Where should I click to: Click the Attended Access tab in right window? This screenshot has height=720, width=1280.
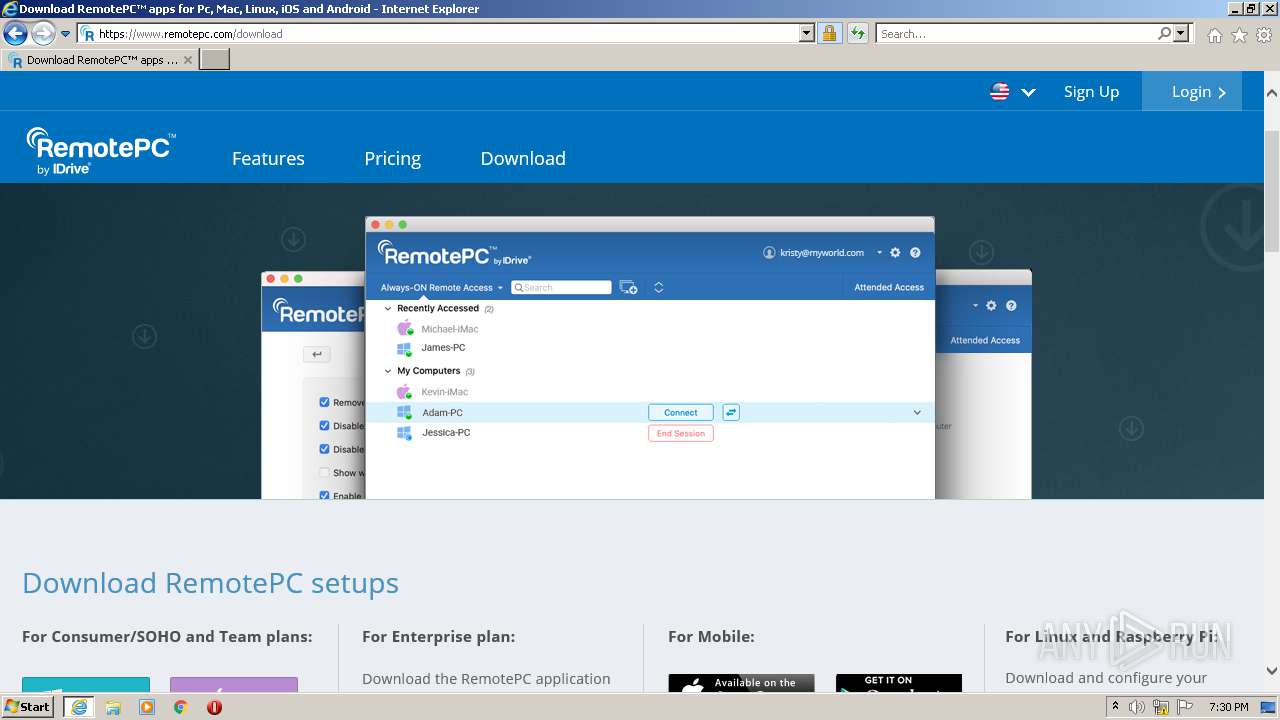point(985,340)
